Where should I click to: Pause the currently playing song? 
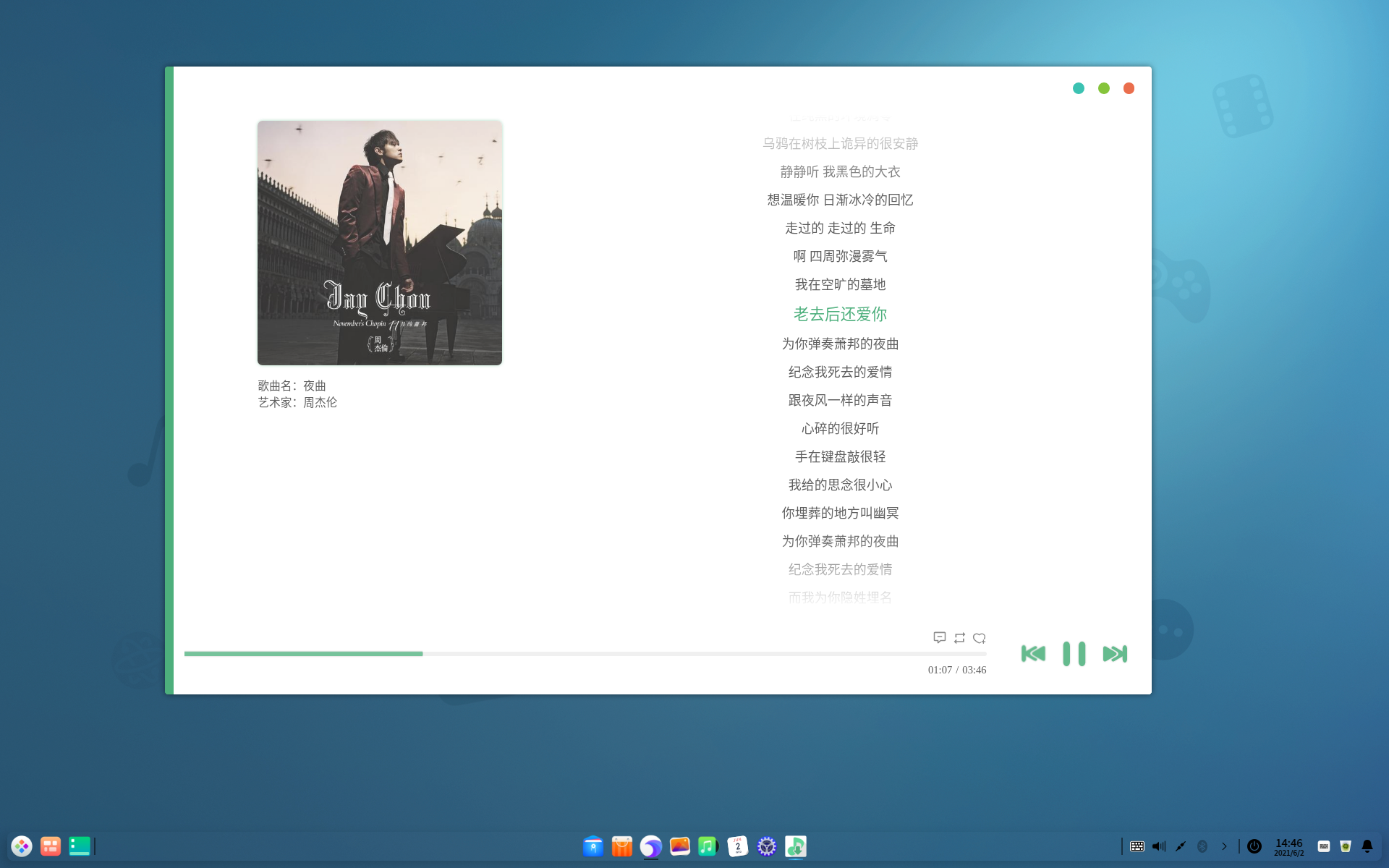(x=1074, y=654)
